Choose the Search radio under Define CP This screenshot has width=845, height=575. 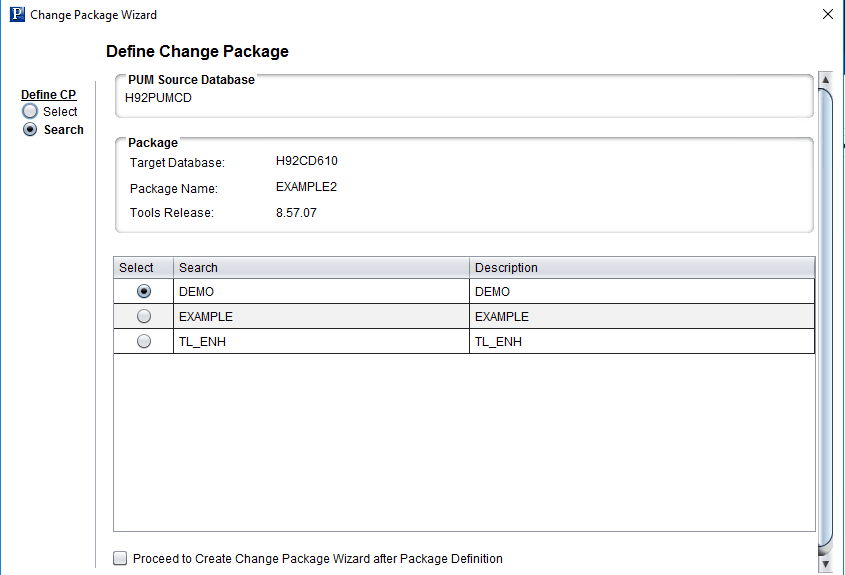[30, 130]
